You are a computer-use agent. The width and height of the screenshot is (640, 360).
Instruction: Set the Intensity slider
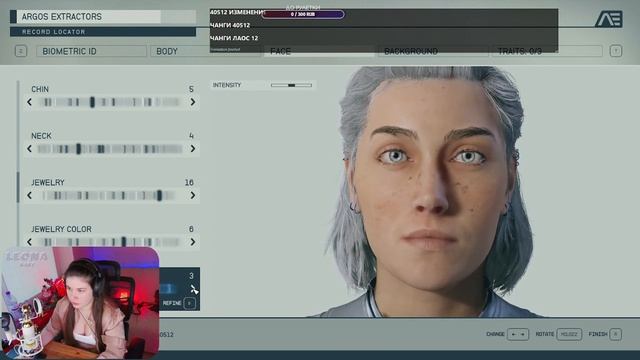[x=291, y=85]
